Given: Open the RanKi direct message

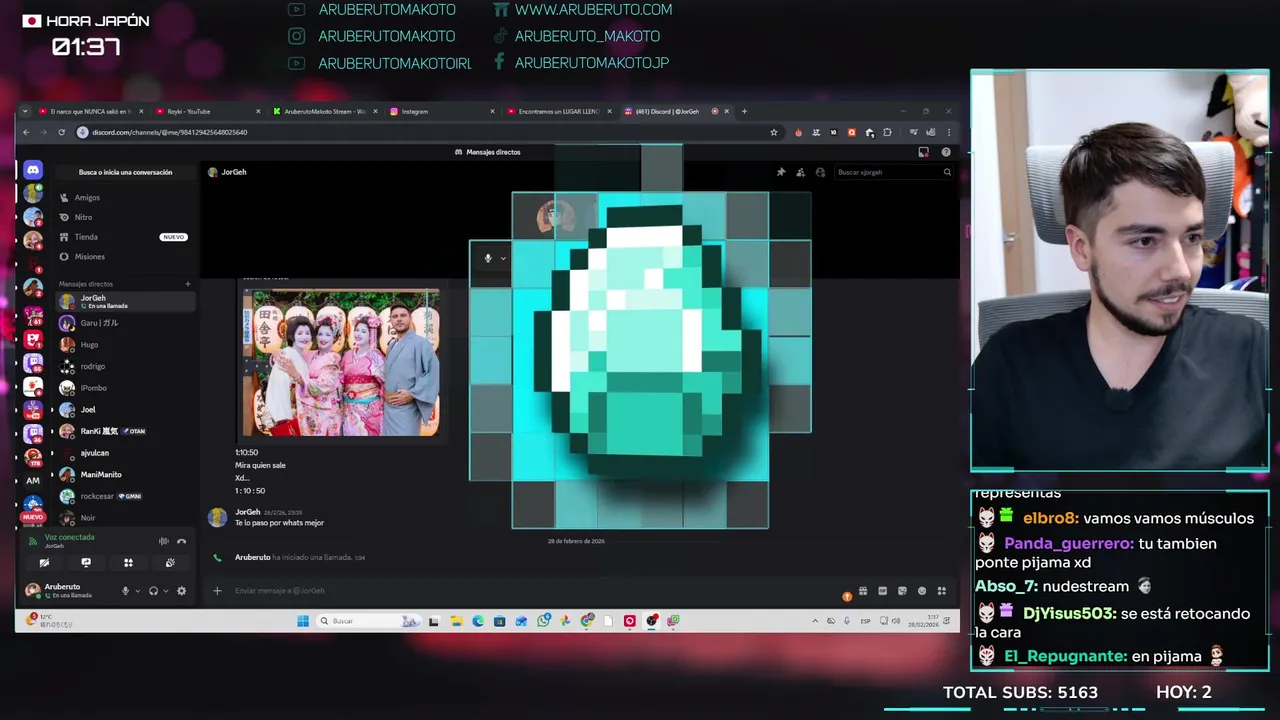Looking at the screenshot, I should point(125,431).
